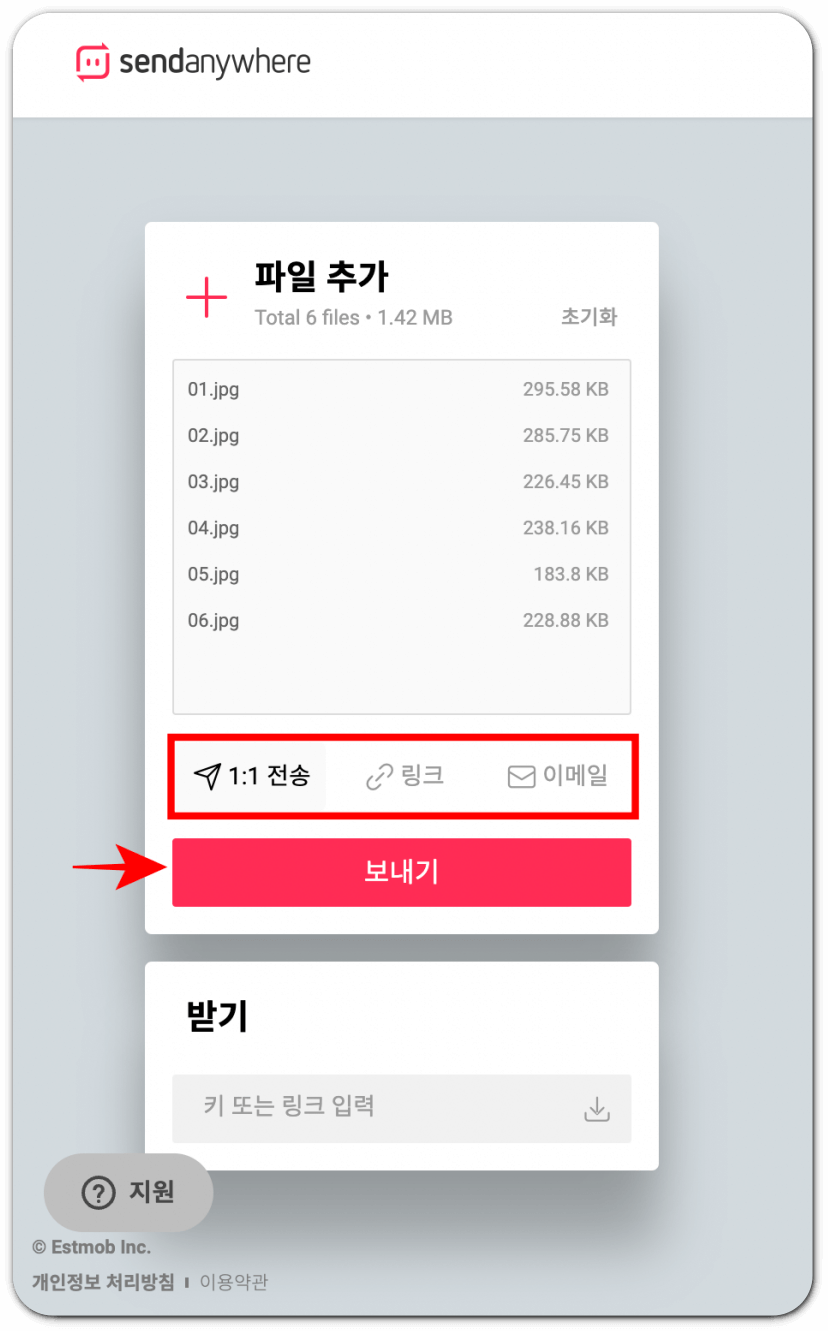Switch to the 이메일 tab
This screenshot has height=1331, width=828.
pyautogui.click(x=557, y=776)
